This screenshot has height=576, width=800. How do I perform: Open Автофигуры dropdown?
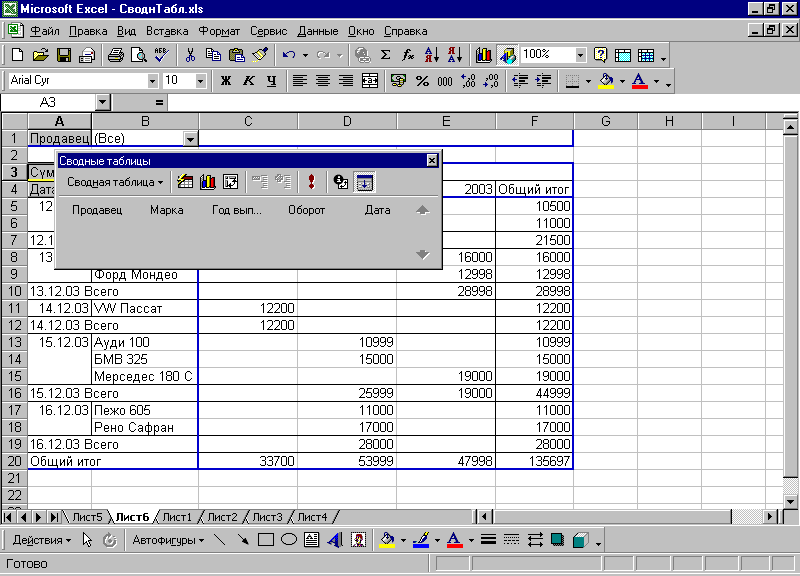[x=168, y=540]
